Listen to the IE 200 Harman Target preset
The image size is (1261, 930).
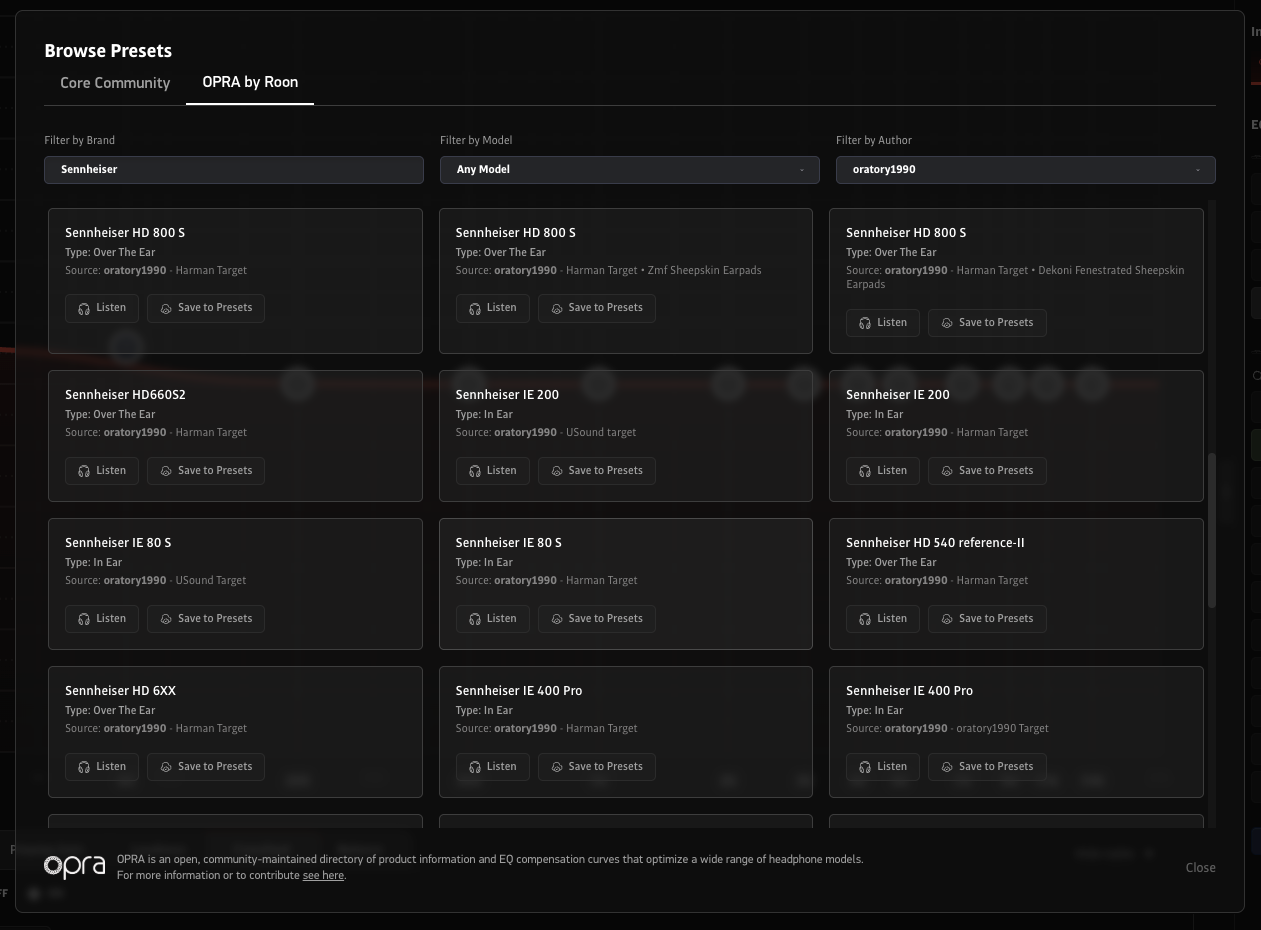(883, 471)
